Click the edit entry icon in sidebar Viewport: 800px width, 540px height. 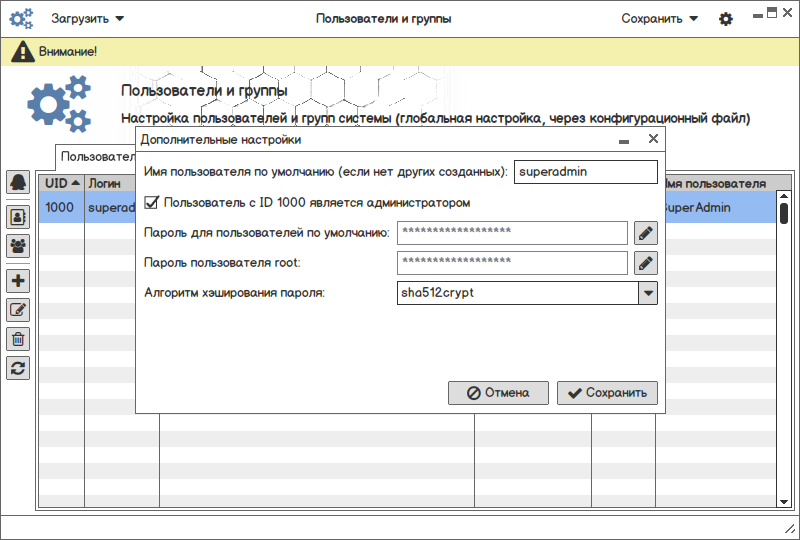click(x=18, y=310)
